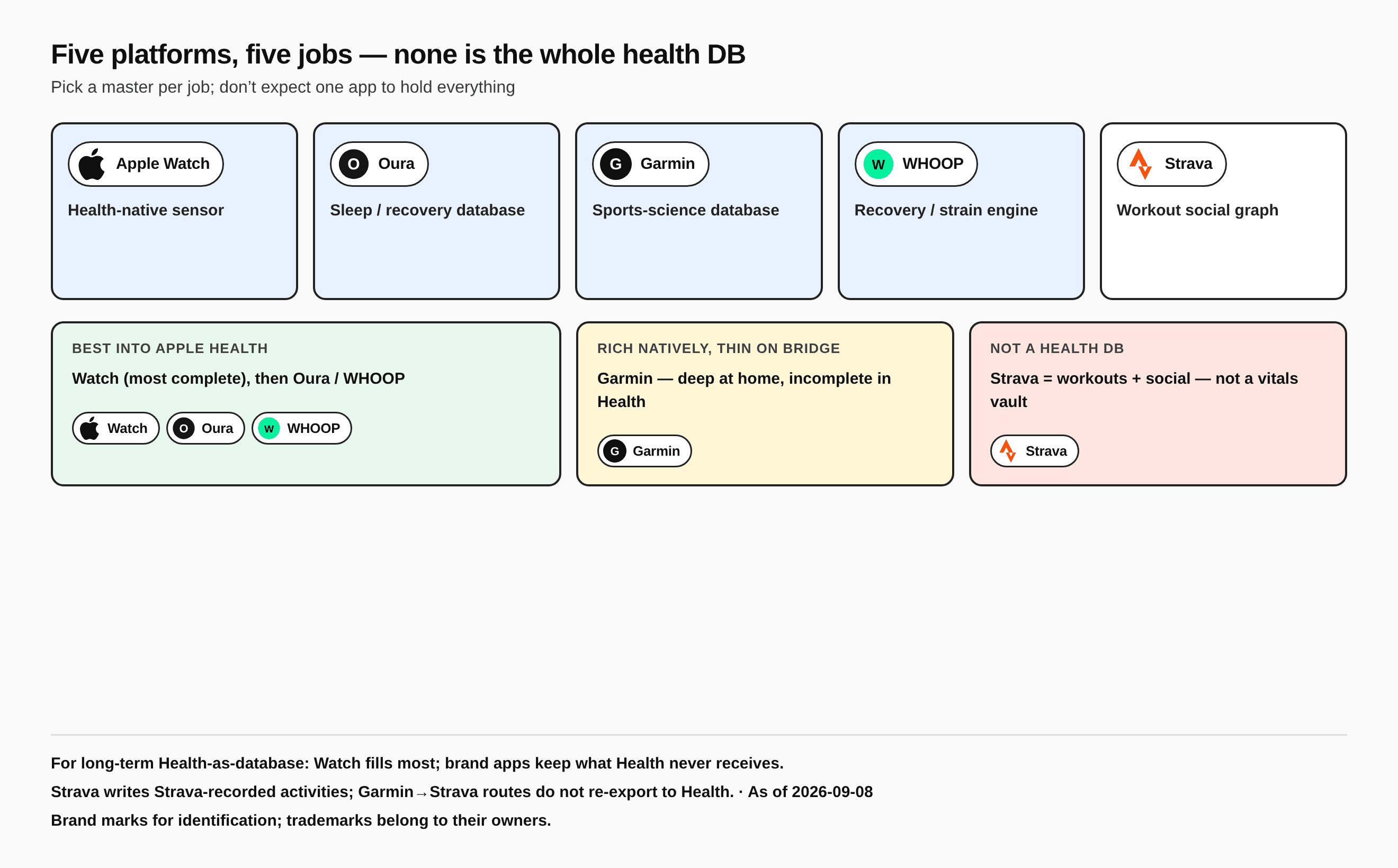Screen dimensions: 1398x868
Task: Click the Apple logo in Apple Watch pill
Action: coord(92,164)
